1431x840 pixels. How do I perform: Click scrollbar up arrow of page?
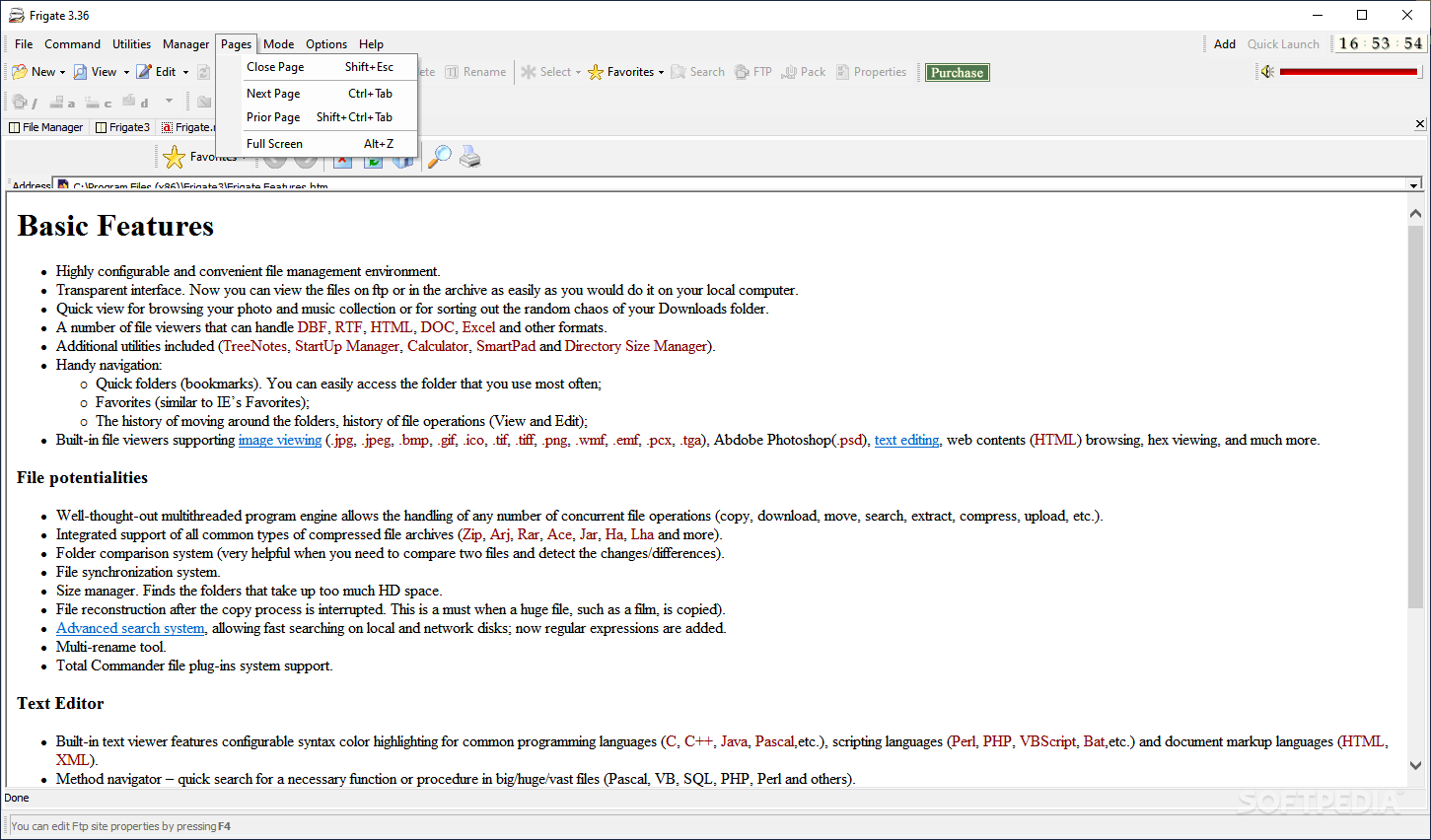(1415, 214)
